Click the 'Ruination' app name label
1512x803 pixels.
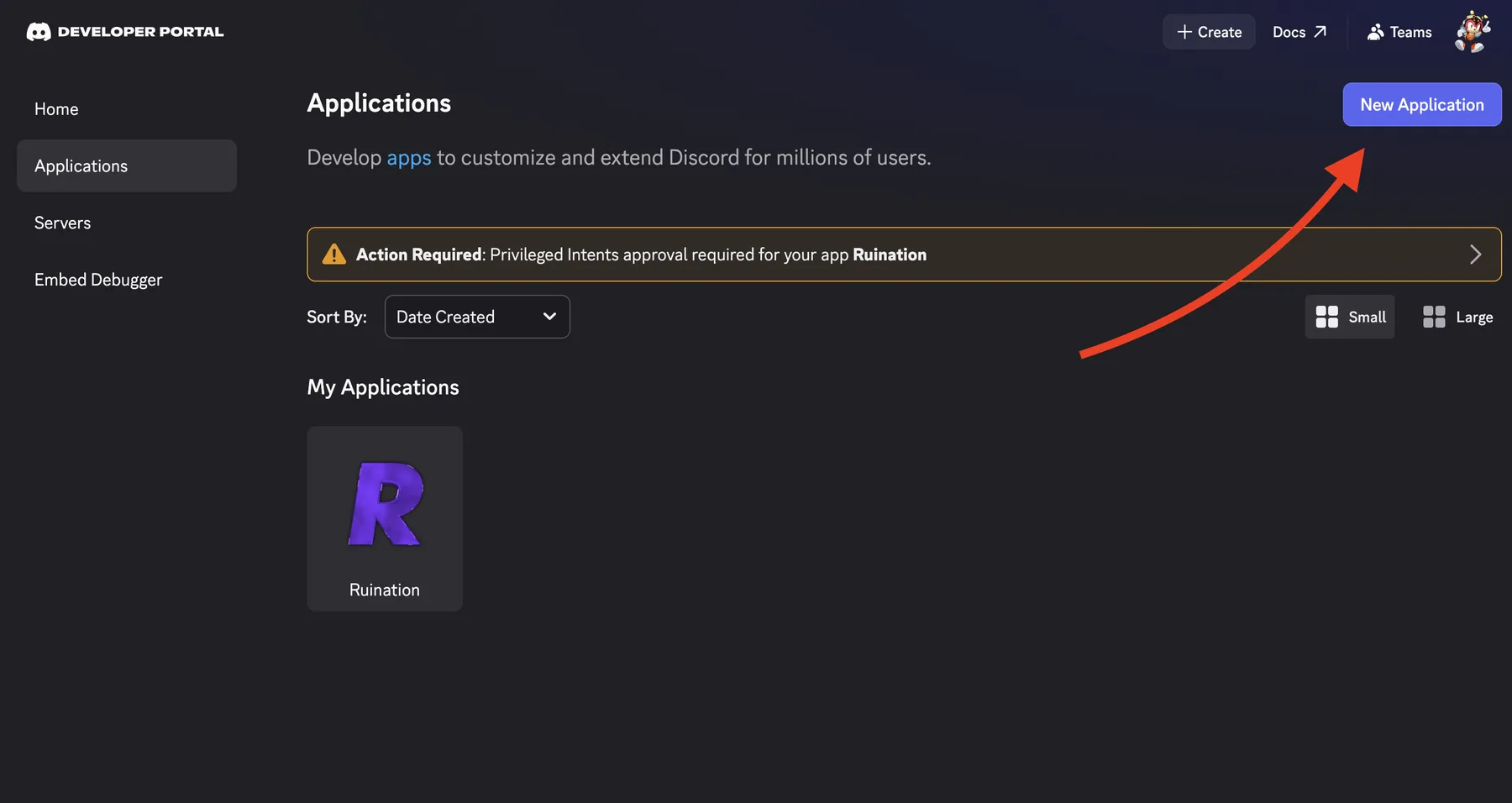pyautogui.click(x=385, y=590)
